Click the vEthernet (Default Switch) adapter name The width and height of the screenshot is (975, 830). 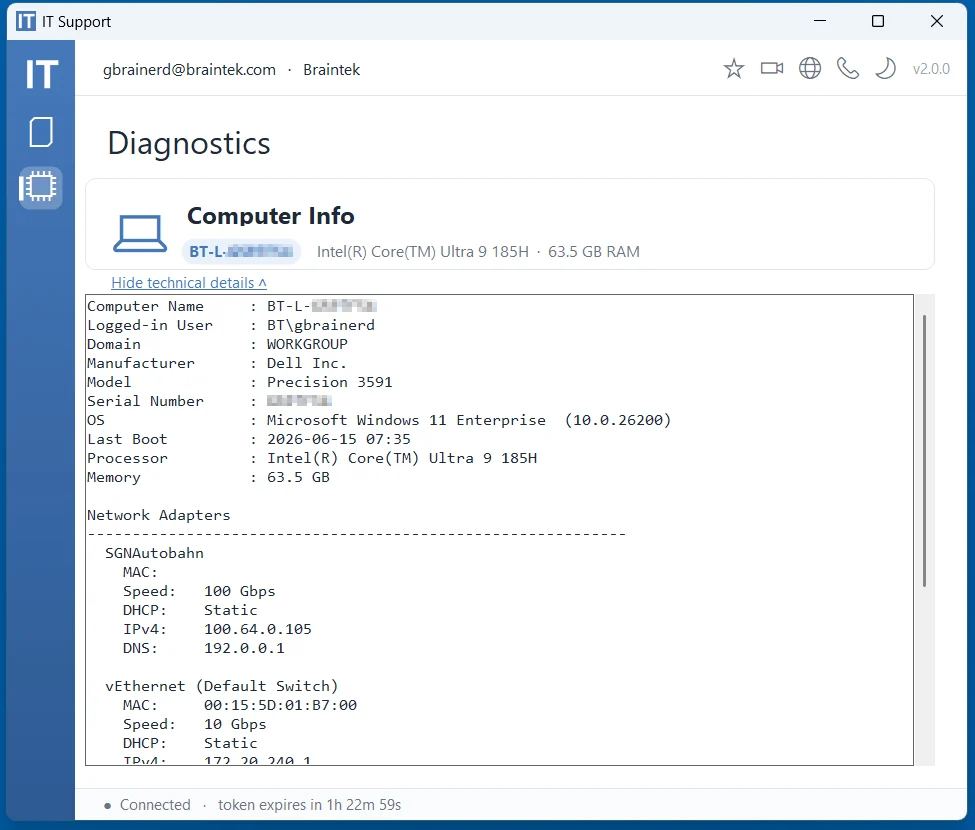pyautogui.click(x=222, y=686)
